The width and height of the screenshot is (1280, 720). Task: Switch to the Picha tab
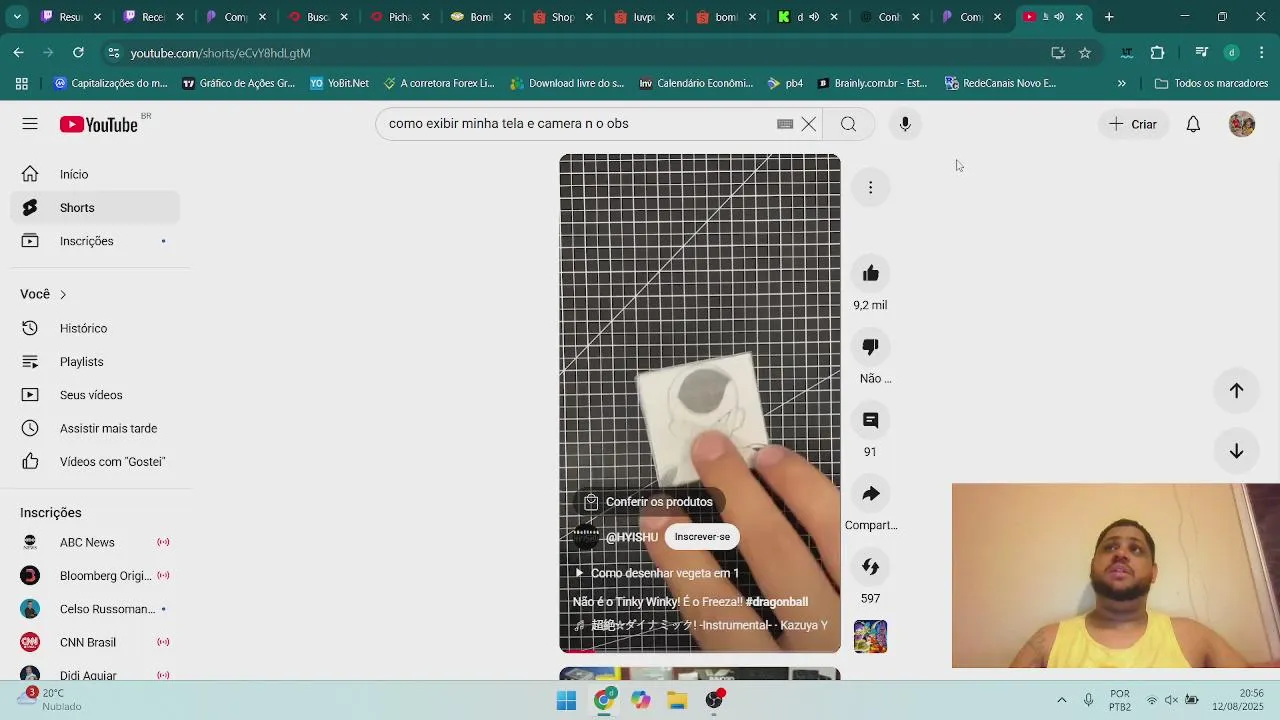point(399,17)
